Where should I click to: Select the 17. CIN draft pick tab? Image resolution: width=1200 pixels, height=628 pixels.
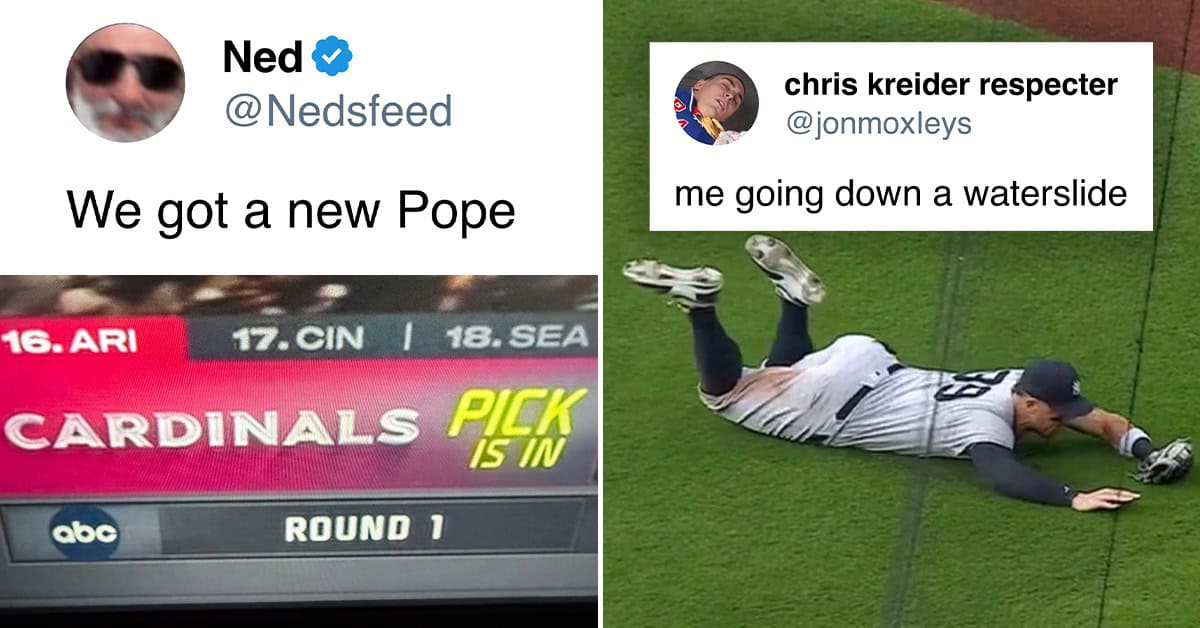[x=297, y=339]
